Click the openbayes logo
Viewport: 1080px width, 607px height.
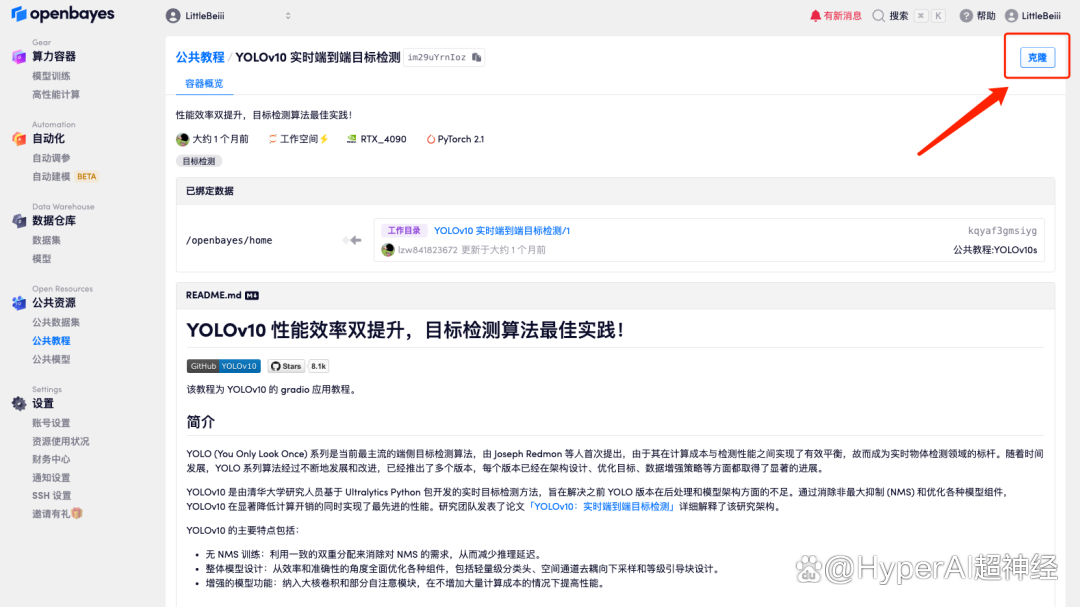63,14
